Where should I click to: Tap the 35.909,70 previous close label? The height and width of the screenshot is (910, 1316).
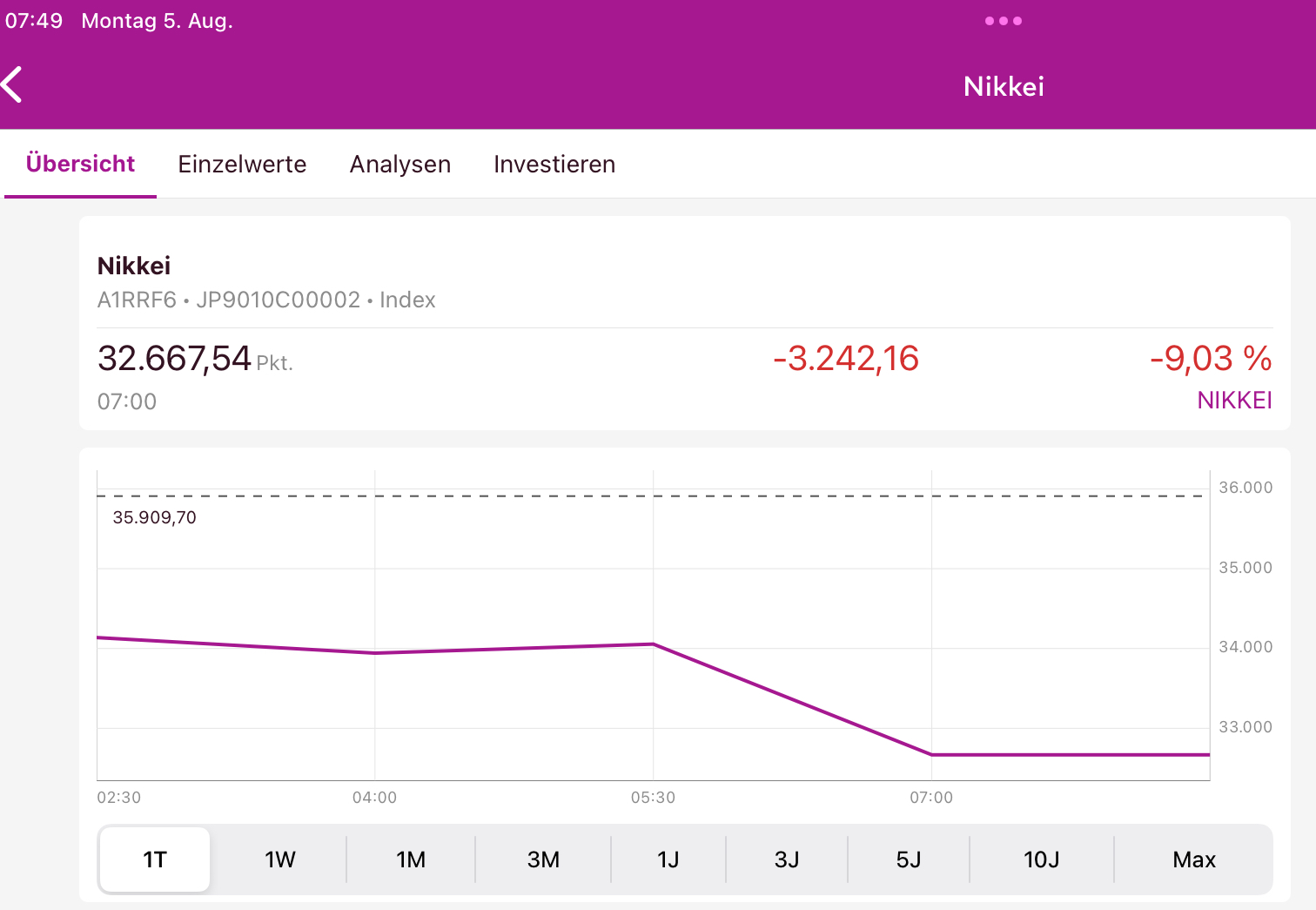[155, 517]
